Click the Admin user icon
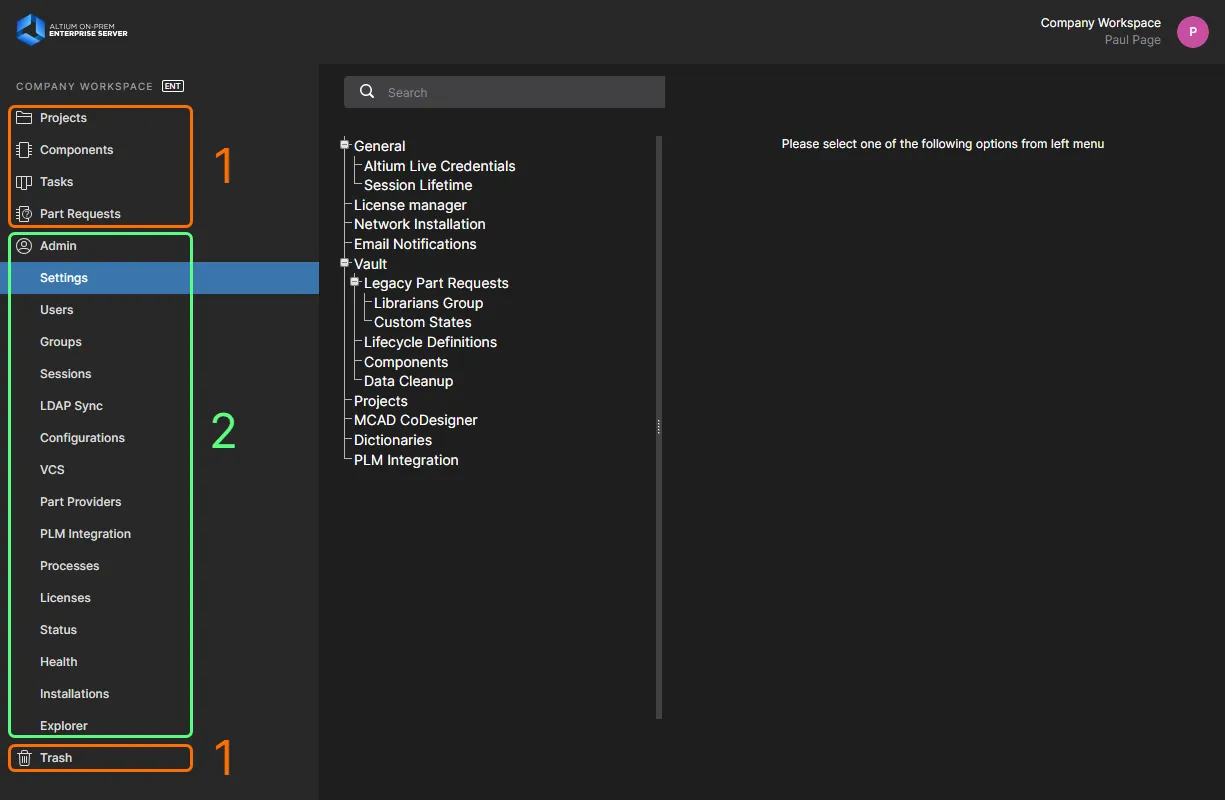 point(25,246)
